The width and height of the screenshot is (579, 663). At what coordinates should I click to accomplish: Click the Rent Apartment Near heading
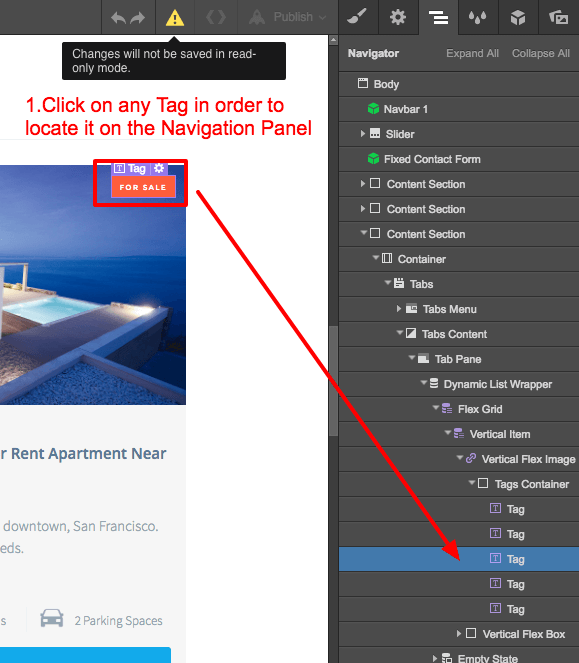tap(83, 454)
